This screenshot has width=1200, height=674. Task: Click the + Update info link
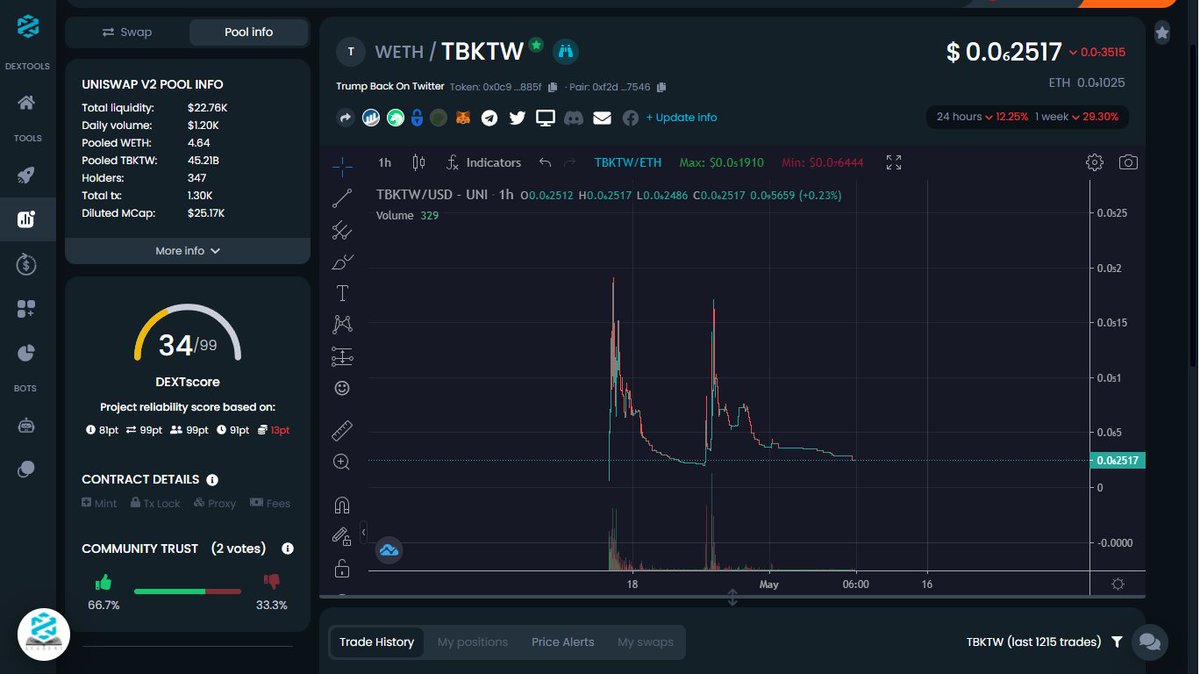pyautogui.click(x=682, y=118)
